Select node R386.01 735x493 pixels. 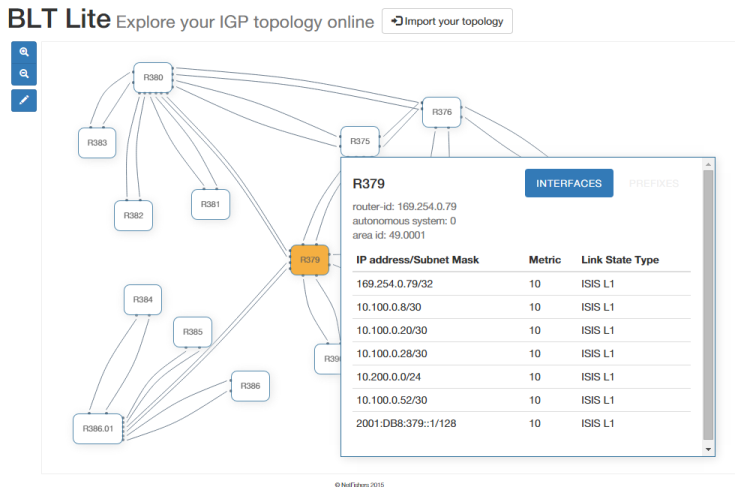98,428
